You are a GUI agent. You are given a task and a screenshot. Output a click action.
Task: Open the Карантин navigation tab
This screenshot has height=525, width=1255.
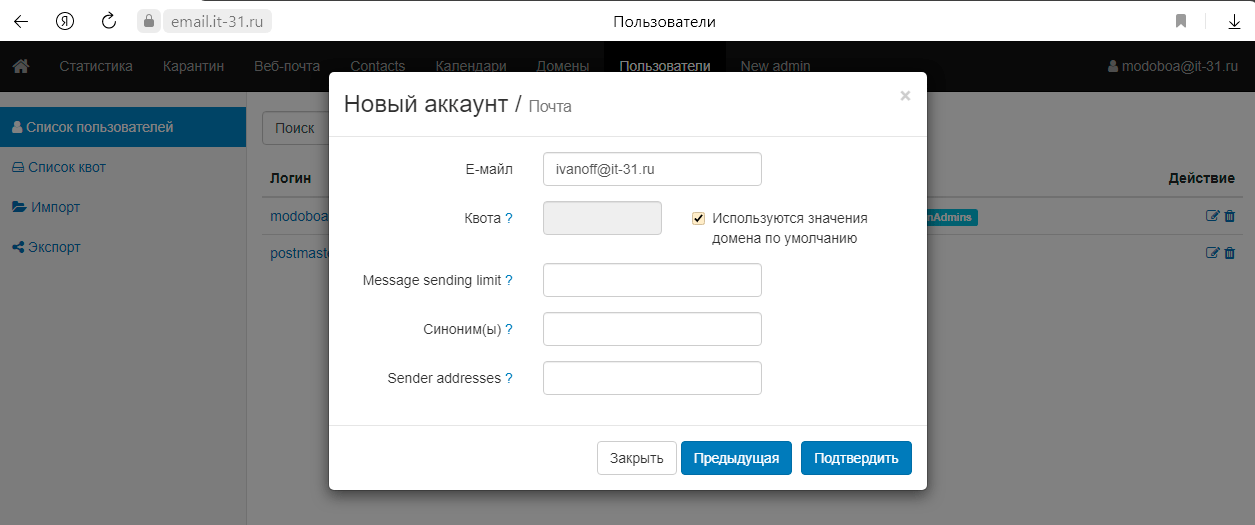pyautogui.click(x=193, y=67)
